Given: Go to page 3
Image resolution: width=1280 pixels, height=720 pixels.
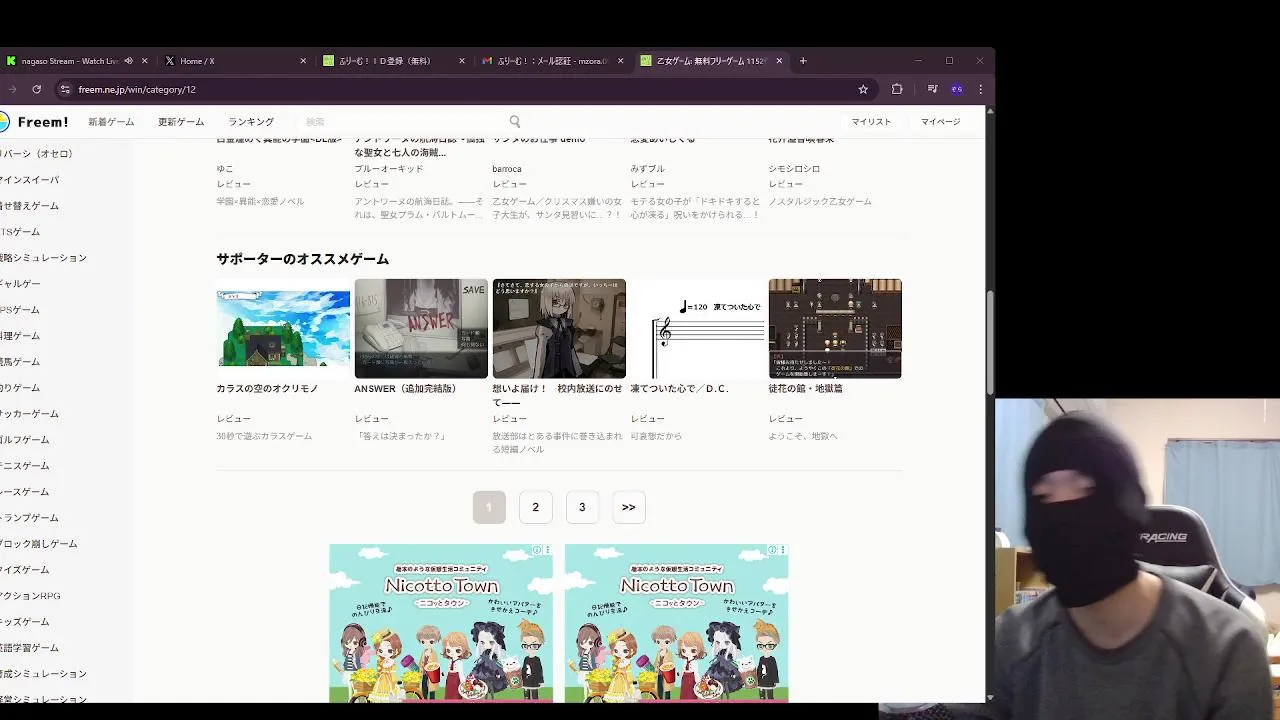Looking at the screenshot, I should (x=582, y=507).
